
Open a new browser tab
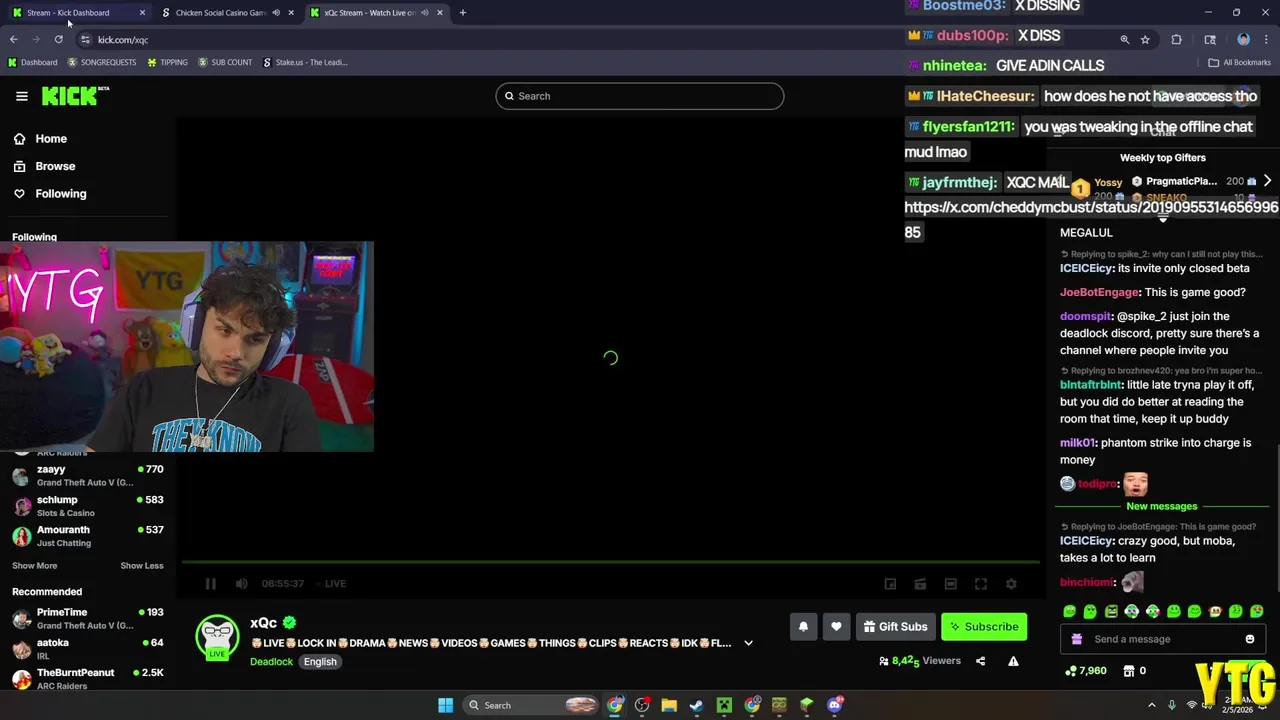pos(462,13)
